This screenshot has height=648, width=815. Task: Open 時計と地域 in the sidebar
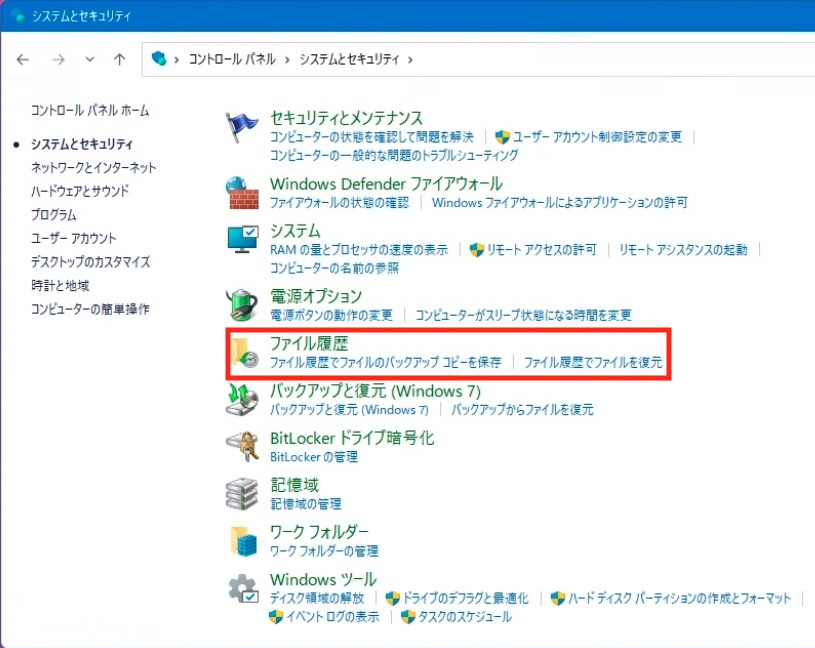(60, 285)
